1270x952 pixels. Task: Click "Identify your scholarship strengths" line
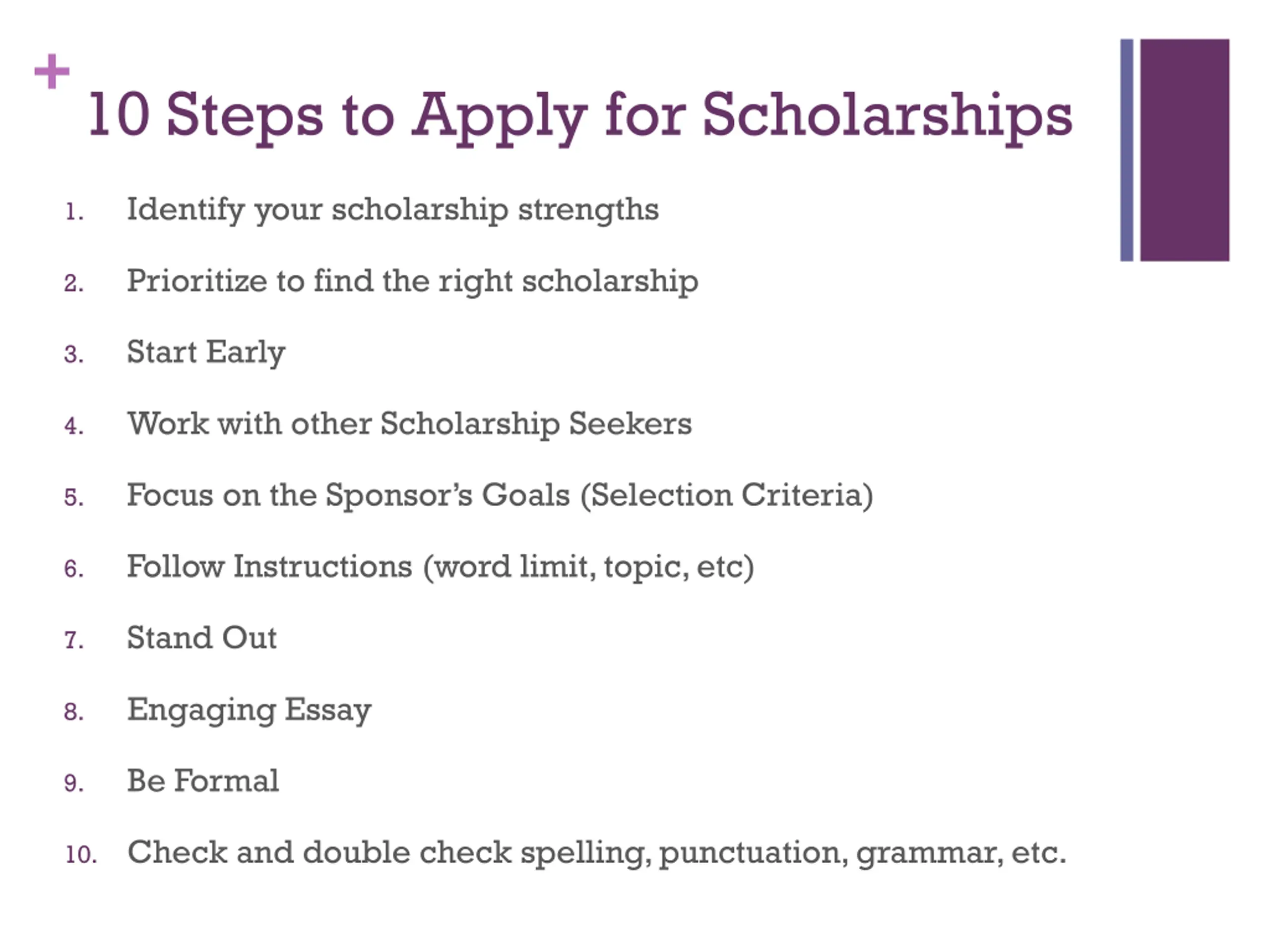(x=393, y=209)
